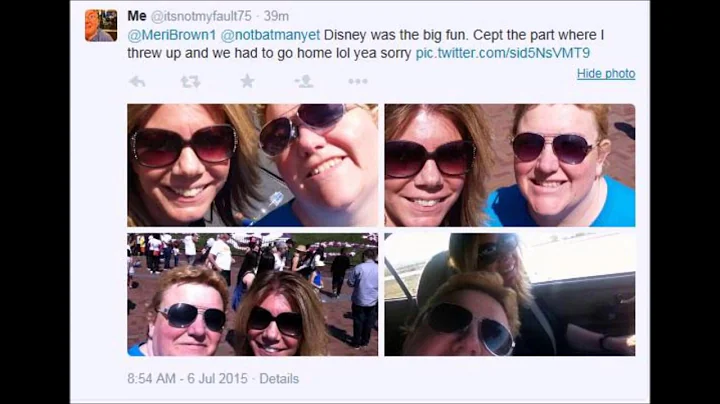Open the more options ellipsis menu
Viewport: 720px width, 404px height.
point(357,81)
